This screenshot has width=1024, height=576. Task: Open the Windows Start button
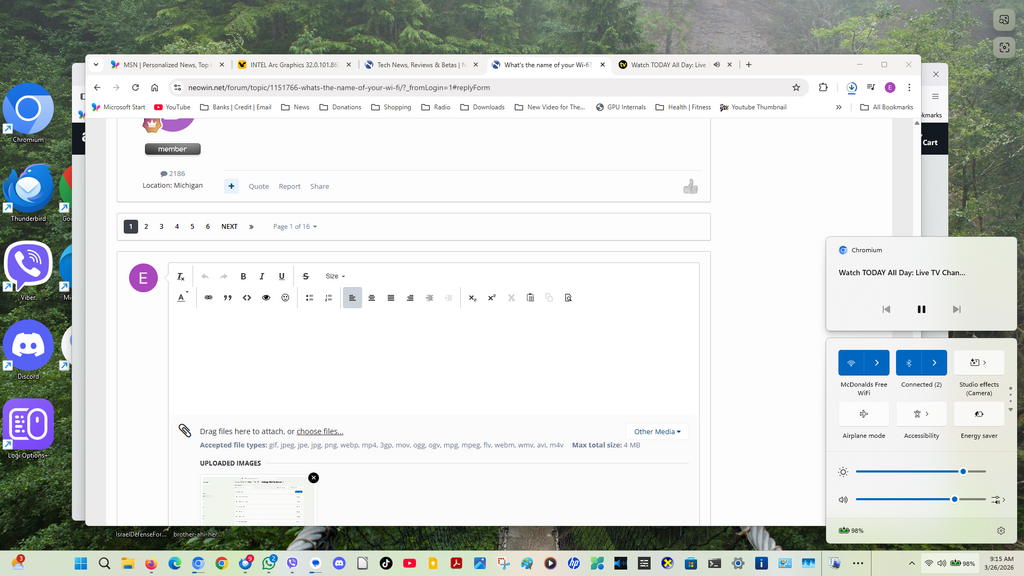pos(80,564)
